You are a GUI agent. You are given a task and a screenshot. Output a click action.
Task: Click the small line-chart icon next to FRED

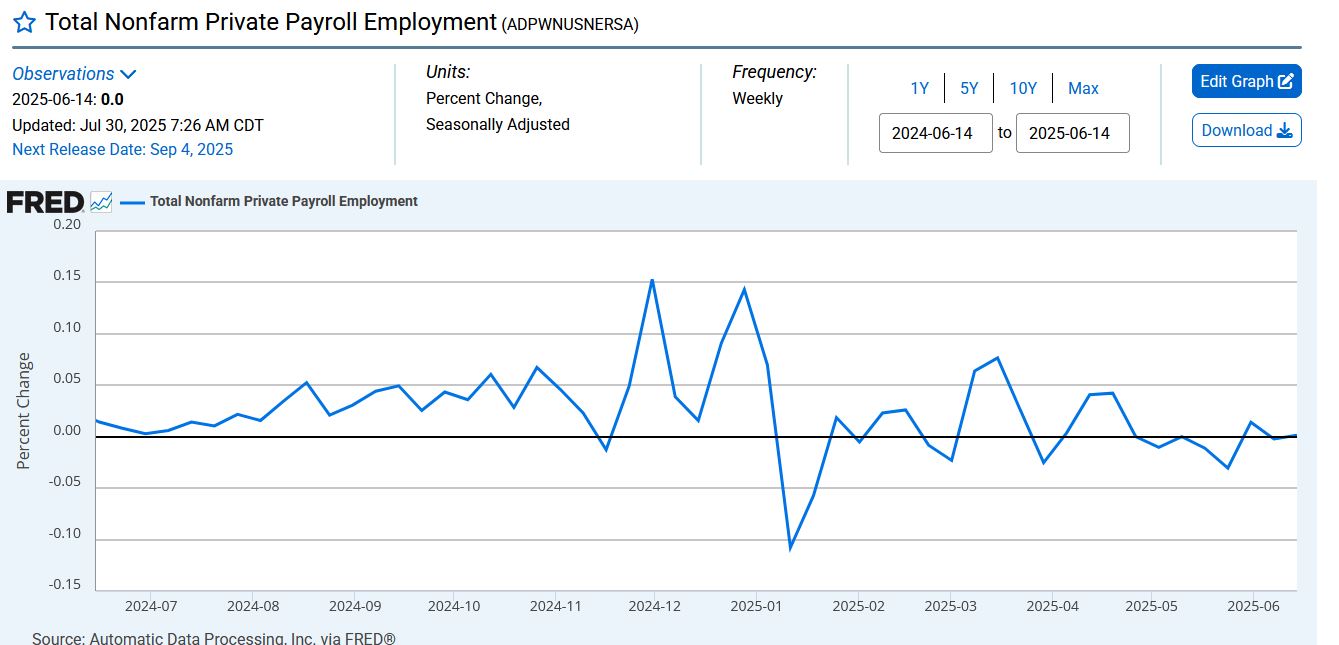pyautogui.click(x=101, y=202)
